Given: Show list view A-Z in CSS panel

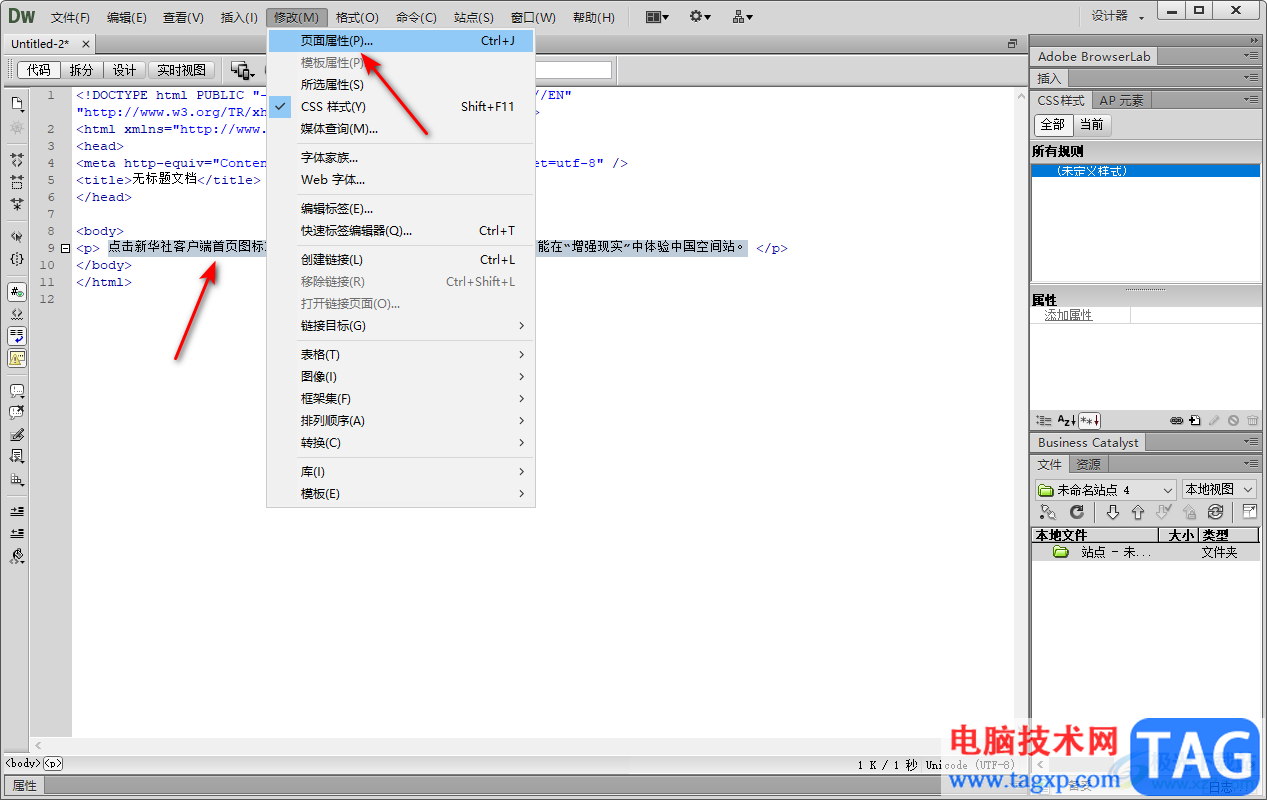Looking at the screenshot, I should pos(1067,421).
